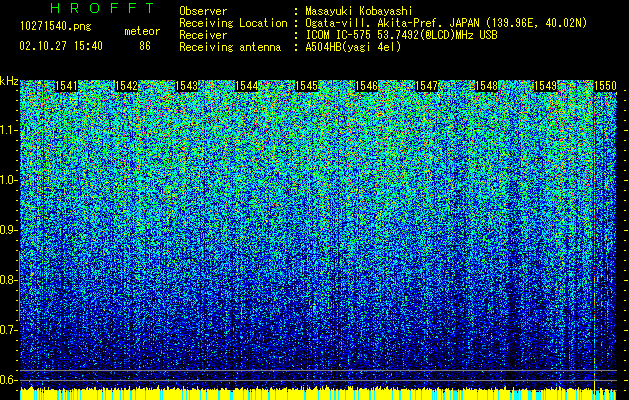This screenshot has height=400, width=629.
Task: Click the ICOM IC-575 receiver frequency text
Action: coord(402,35)
